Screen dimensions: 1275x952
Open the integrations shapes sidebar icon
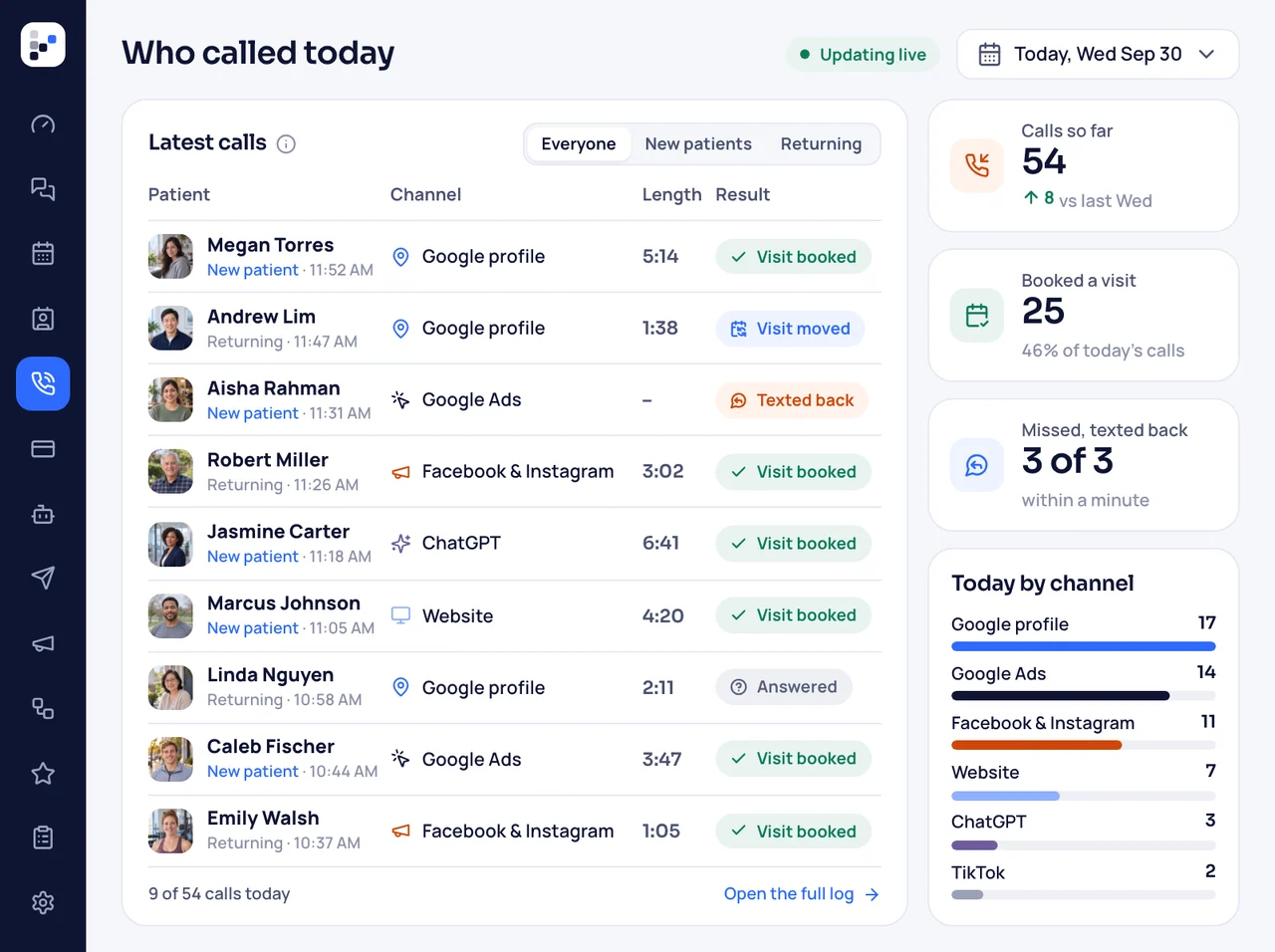[43, 708]
